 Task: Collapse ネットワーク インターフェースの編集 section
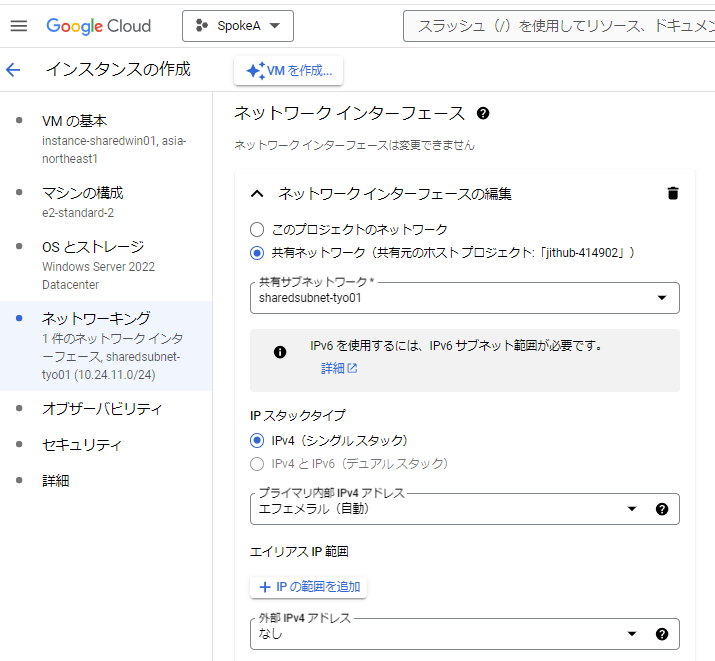258,194
